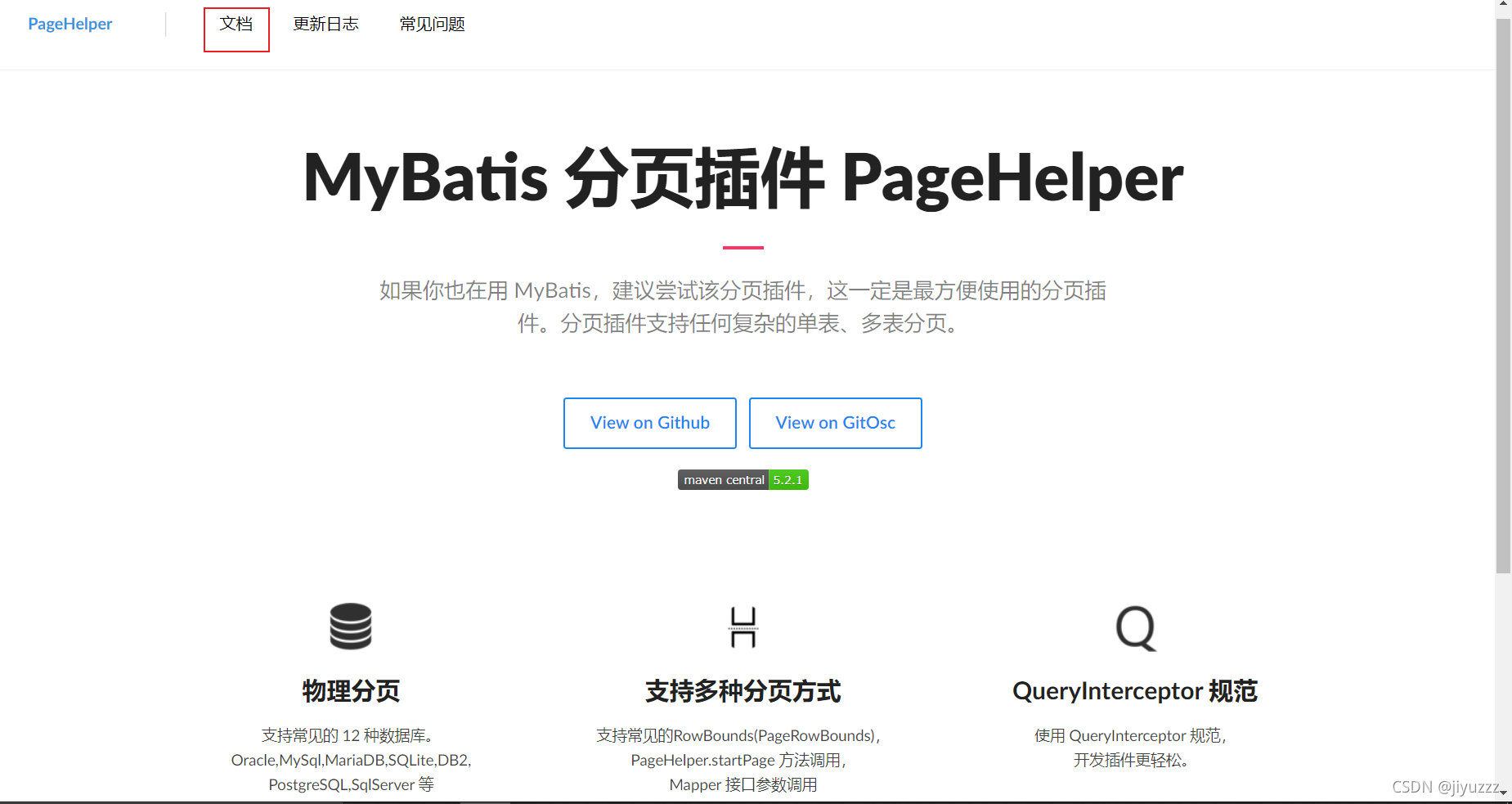This screenshot has height=804, width=1512.
Task: Switch to the 常见问题 tab
Action: pos(432,24)
